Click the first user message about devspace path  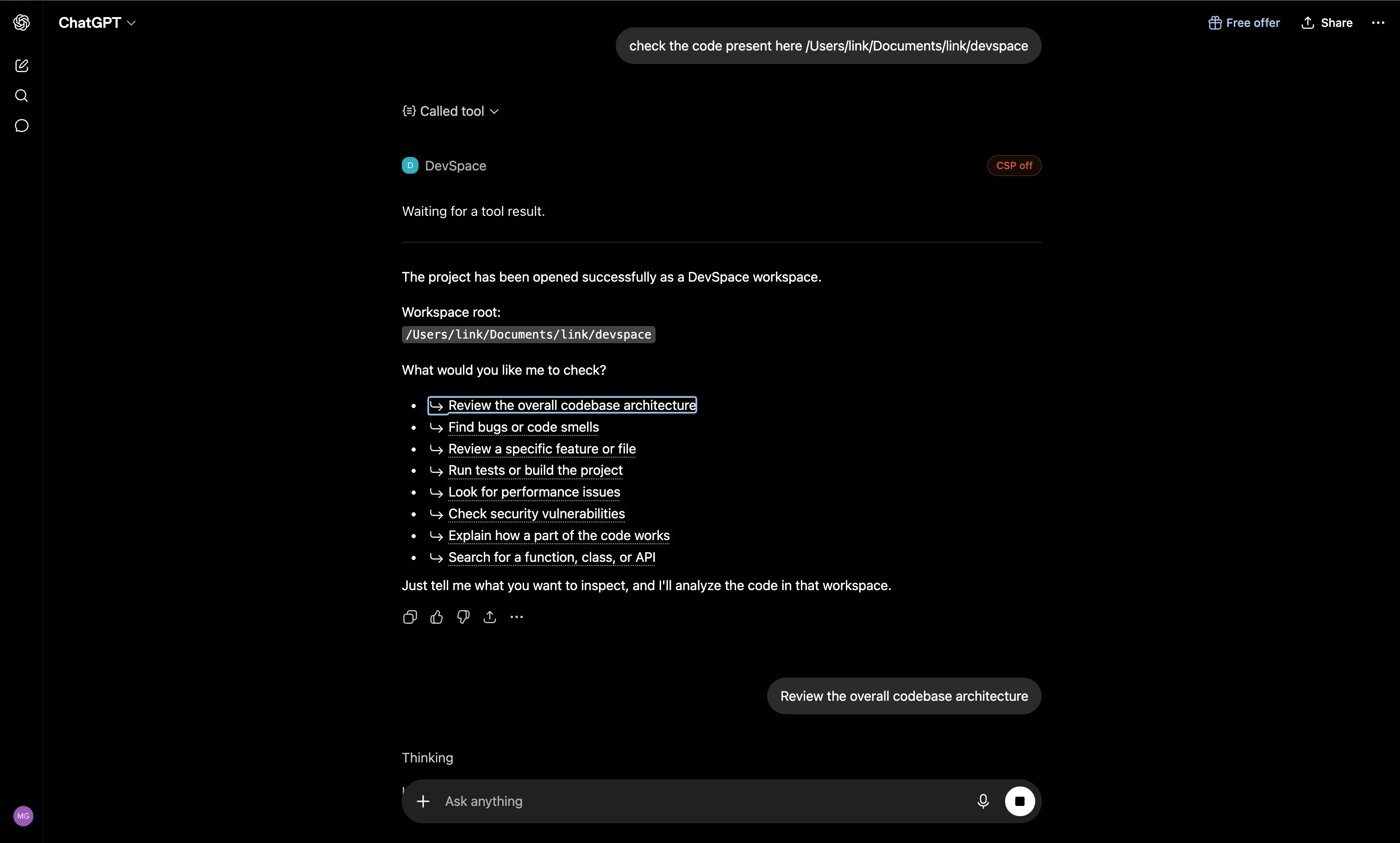(828, 46)
